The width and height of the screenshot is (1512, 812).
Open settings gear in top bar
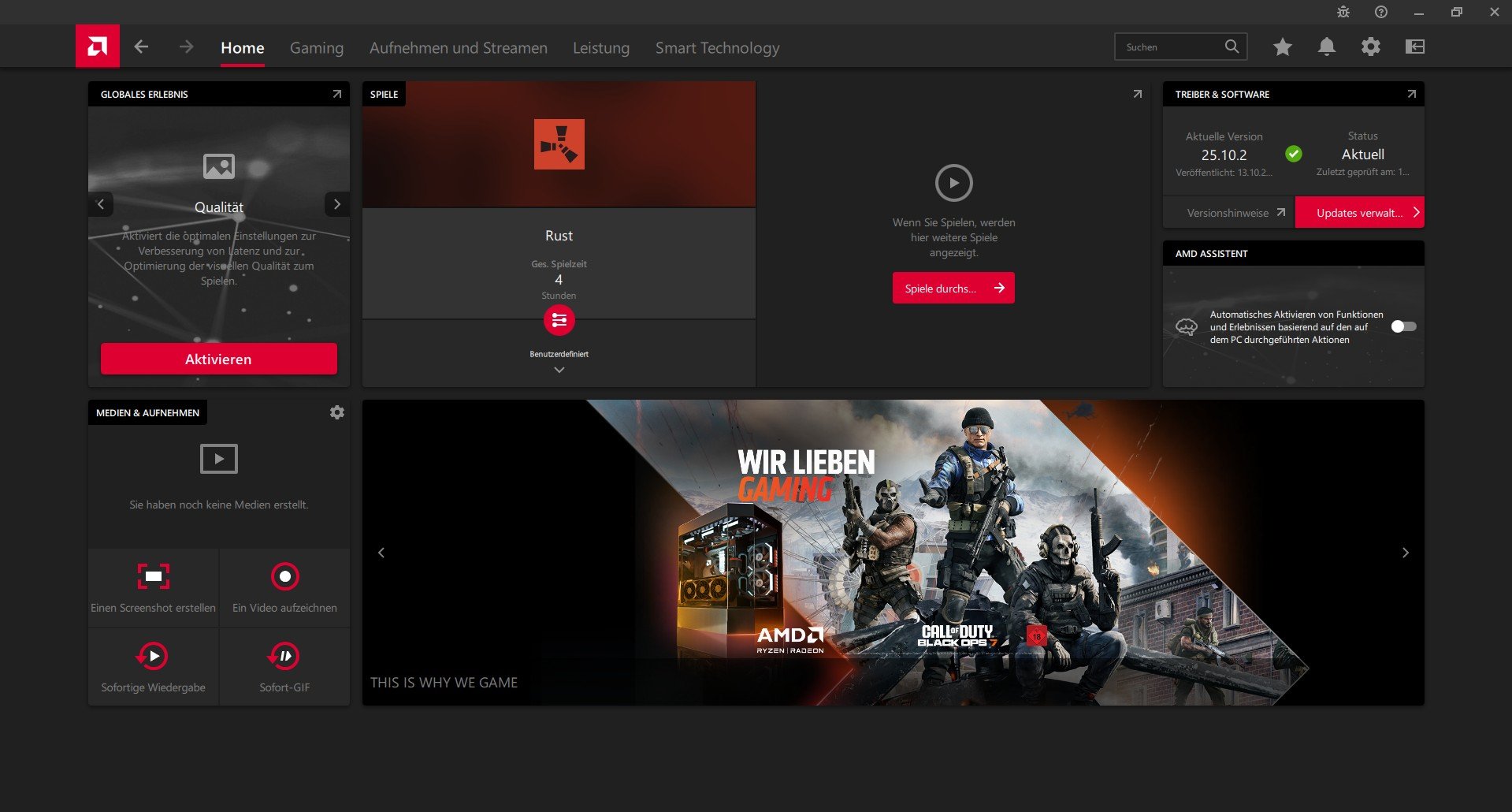(x=1371, y=47)
